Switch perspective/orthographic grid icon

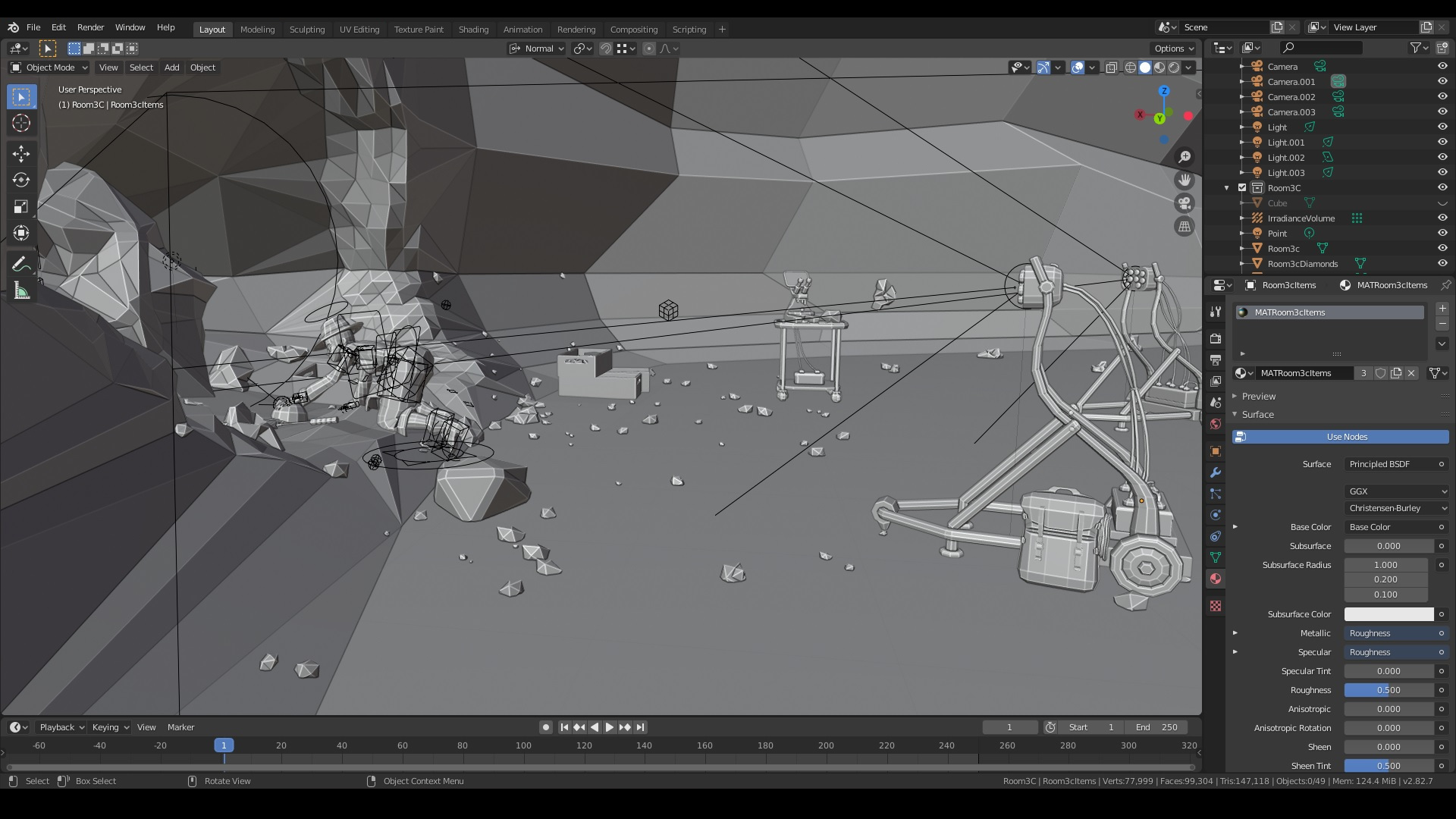tap(1185, 227)
